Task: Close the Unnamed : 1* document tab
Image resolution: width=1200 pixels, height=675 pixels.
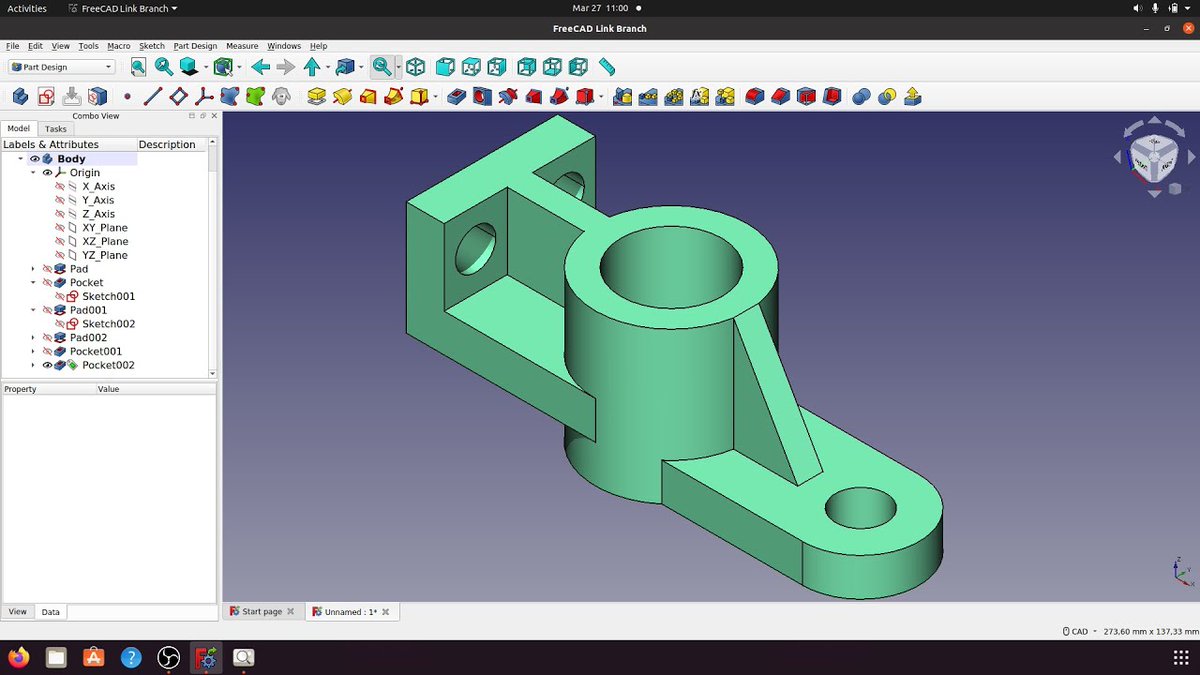Action: (385, 611)
